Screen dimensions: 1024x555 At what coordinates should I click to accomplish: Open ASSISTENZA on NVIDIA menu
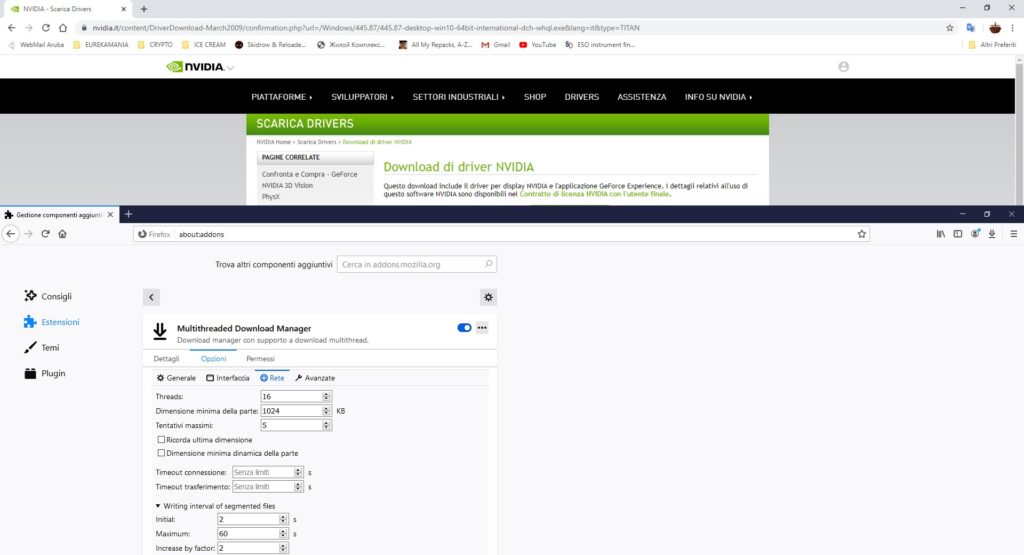click(642, 97)
